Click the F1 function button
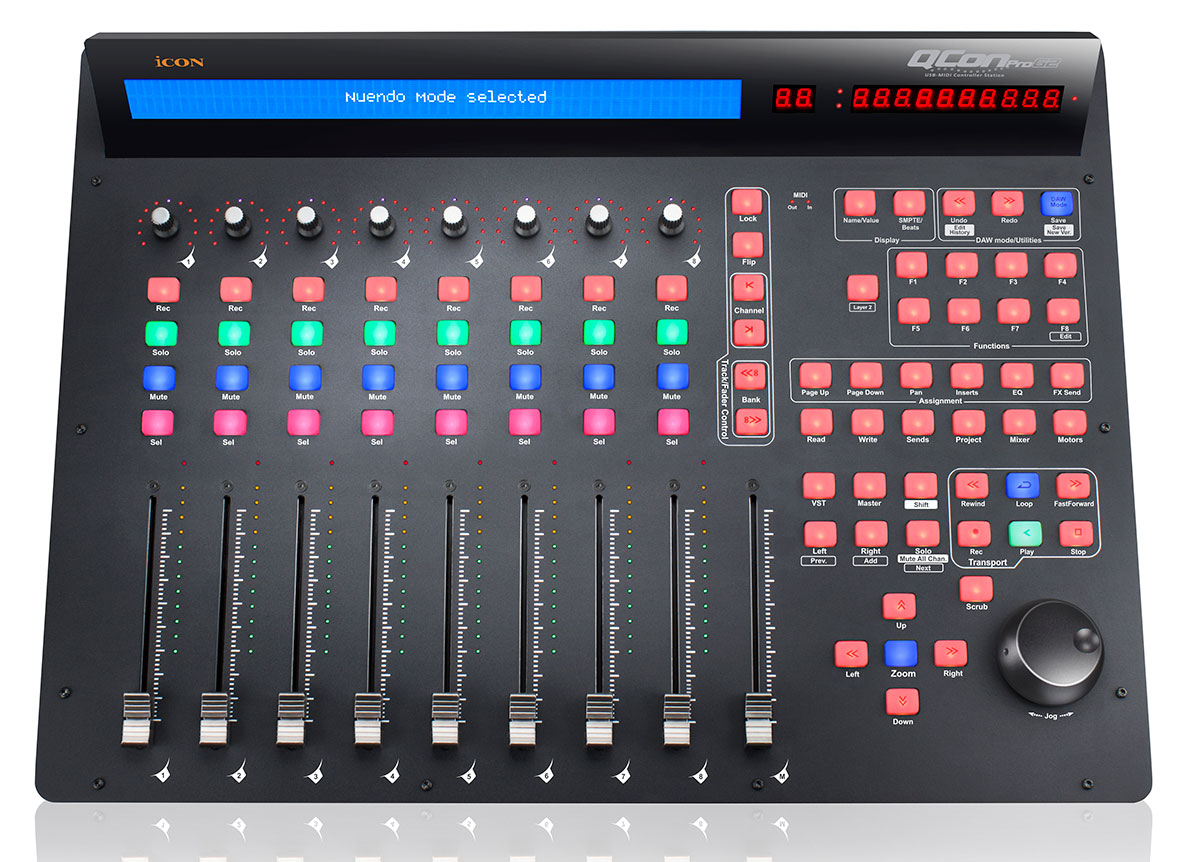Viewport: 1189px width, 862px height. tap(911, 265)
